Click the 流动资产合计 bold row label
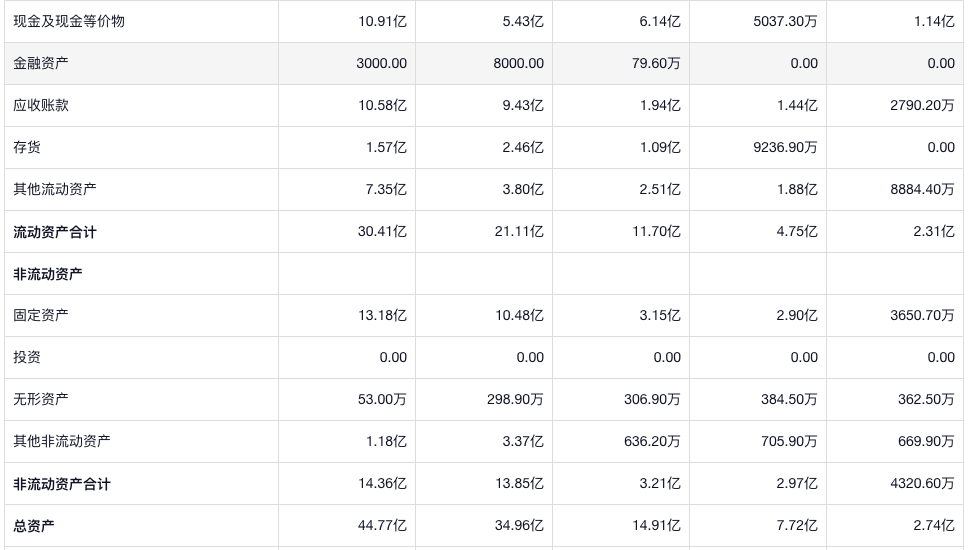This screenshot has height=550, width=972. coord(55,232)
